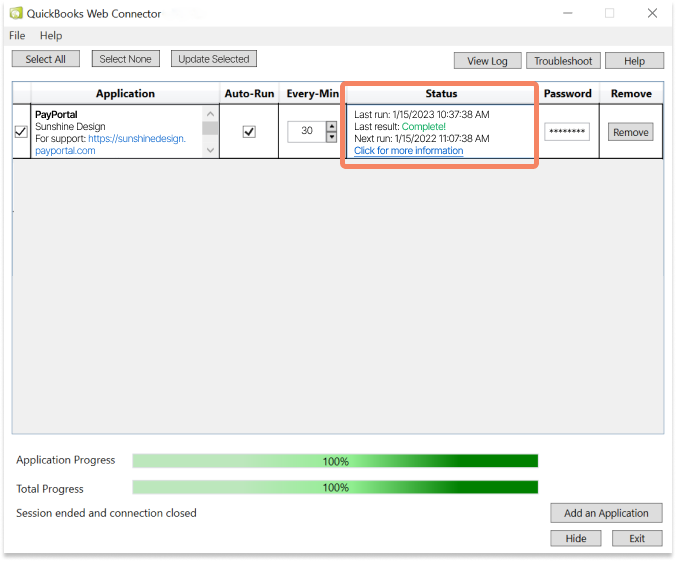Click the Application Progress bar
676x561 pixels.
pos(335,461)
